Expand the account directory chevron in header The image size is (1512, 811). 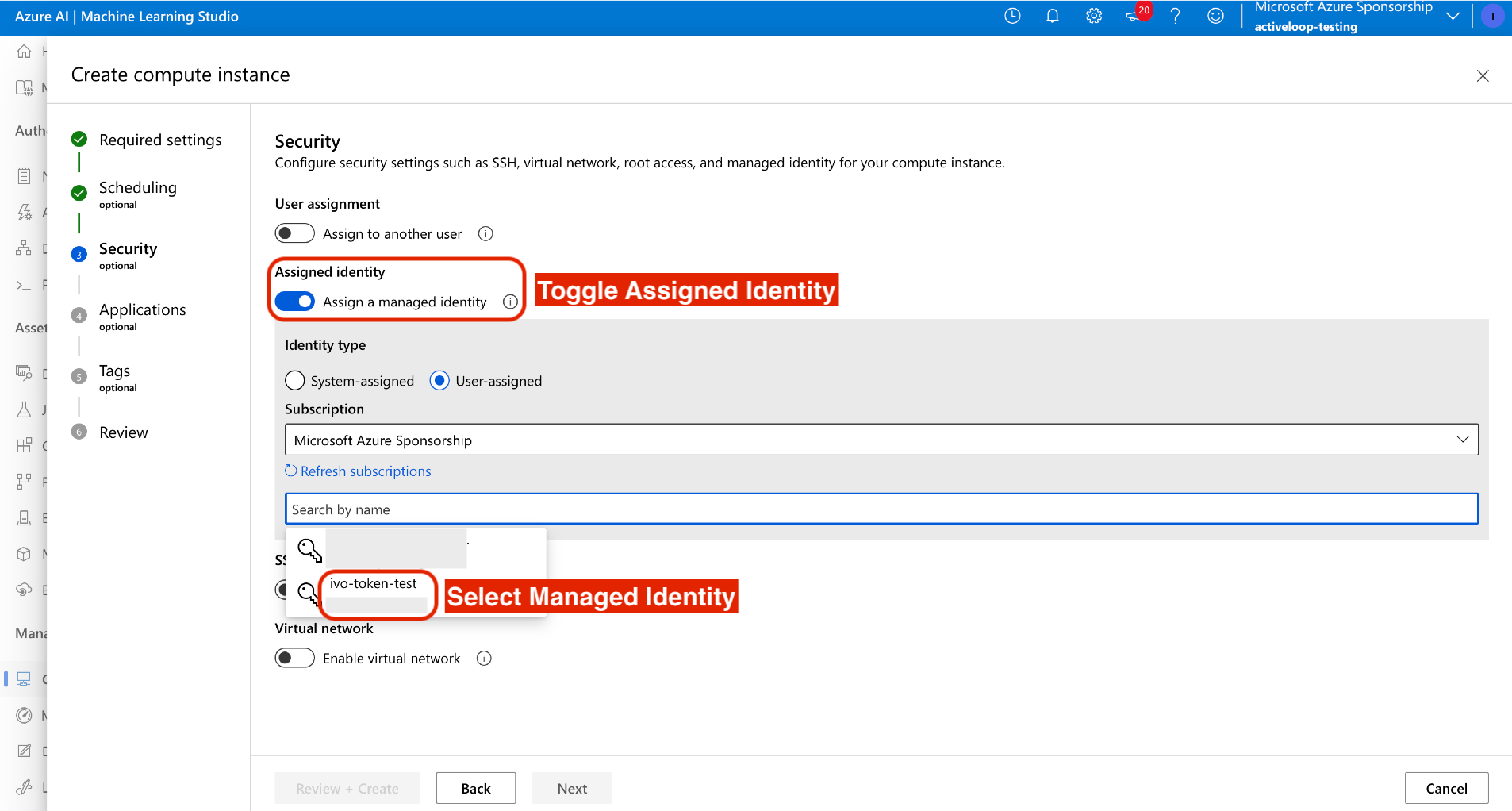1453,16
